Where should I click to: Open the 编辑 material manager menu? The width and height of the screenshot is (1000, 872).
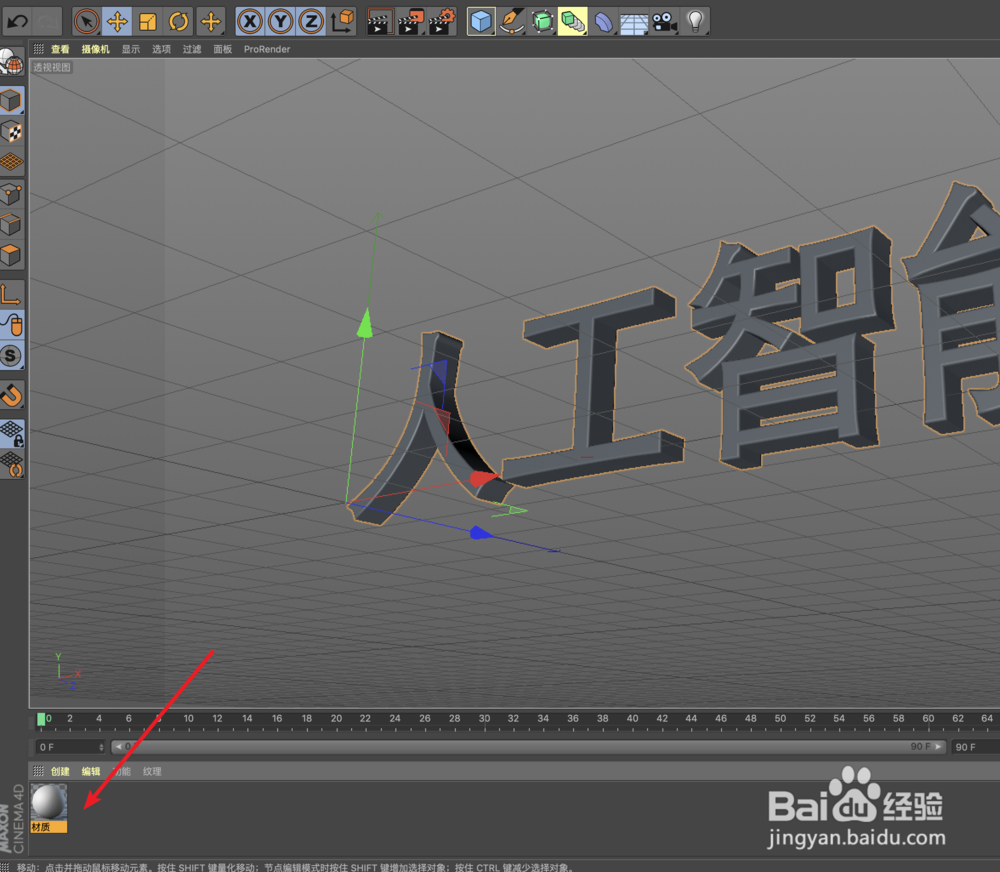point(91,771)
